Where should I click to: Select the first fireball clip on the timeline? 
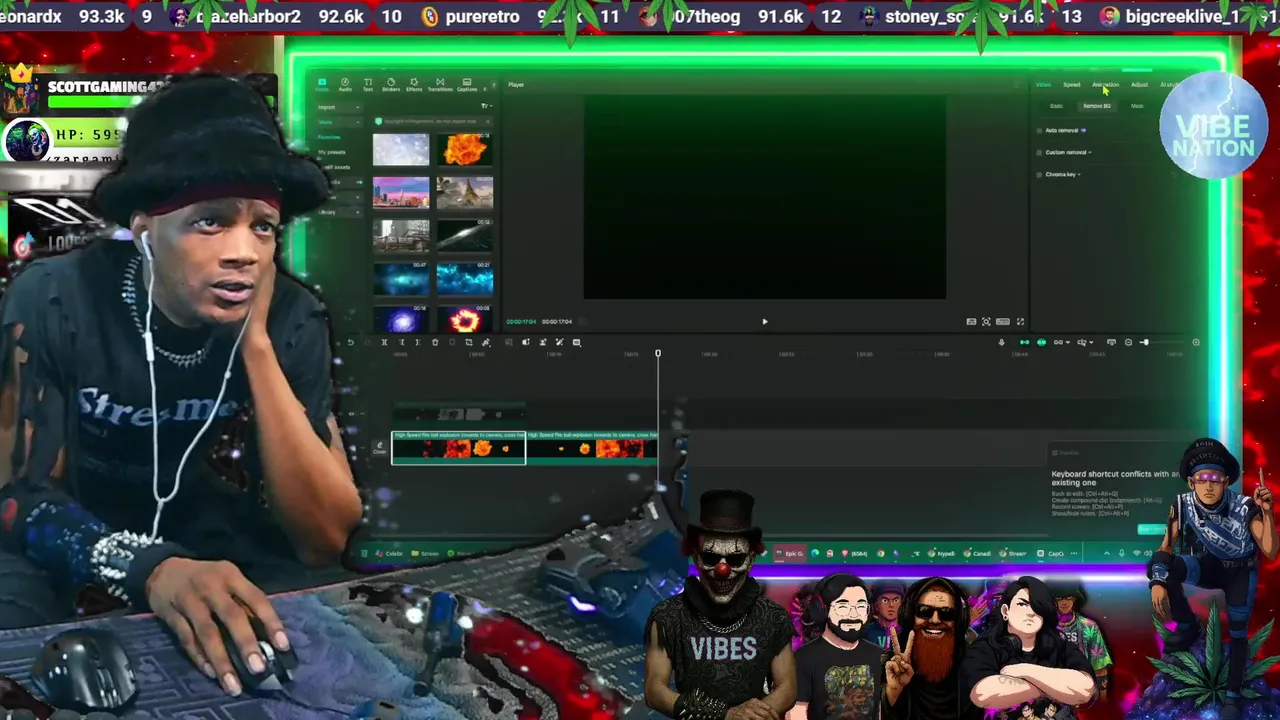click(x=458, y=448)
